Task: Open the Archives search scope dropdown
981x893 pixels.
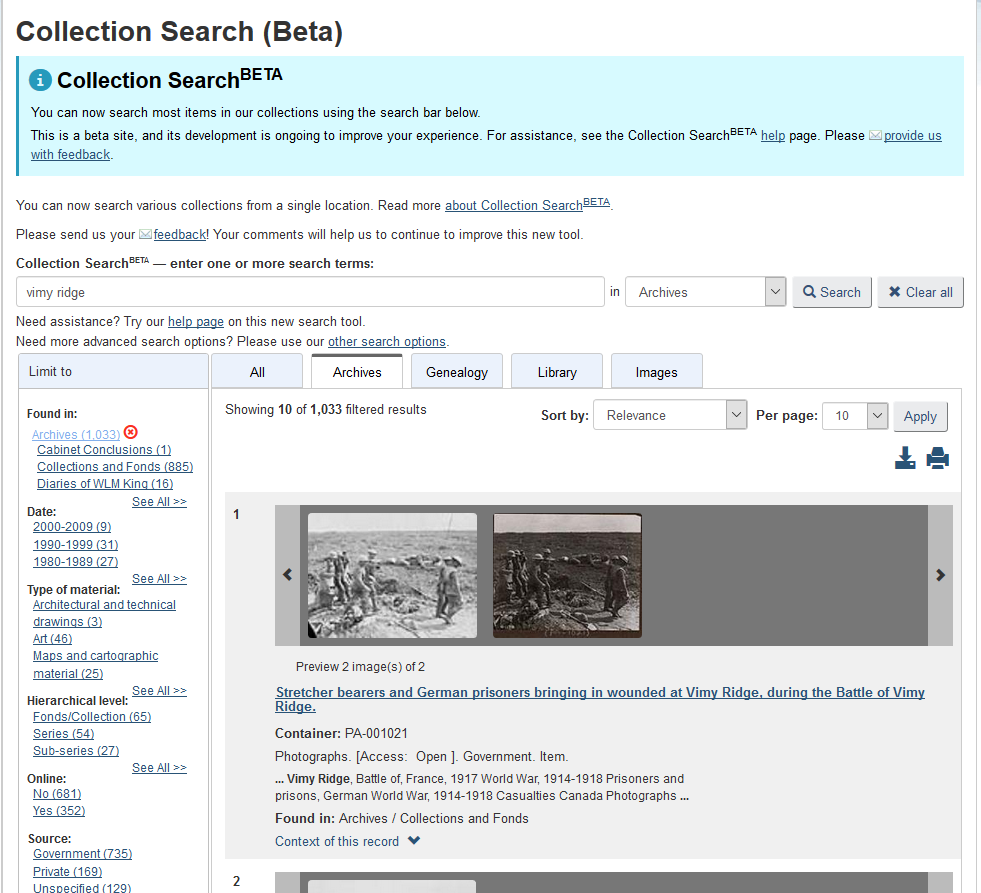Action: coord(705,292)
